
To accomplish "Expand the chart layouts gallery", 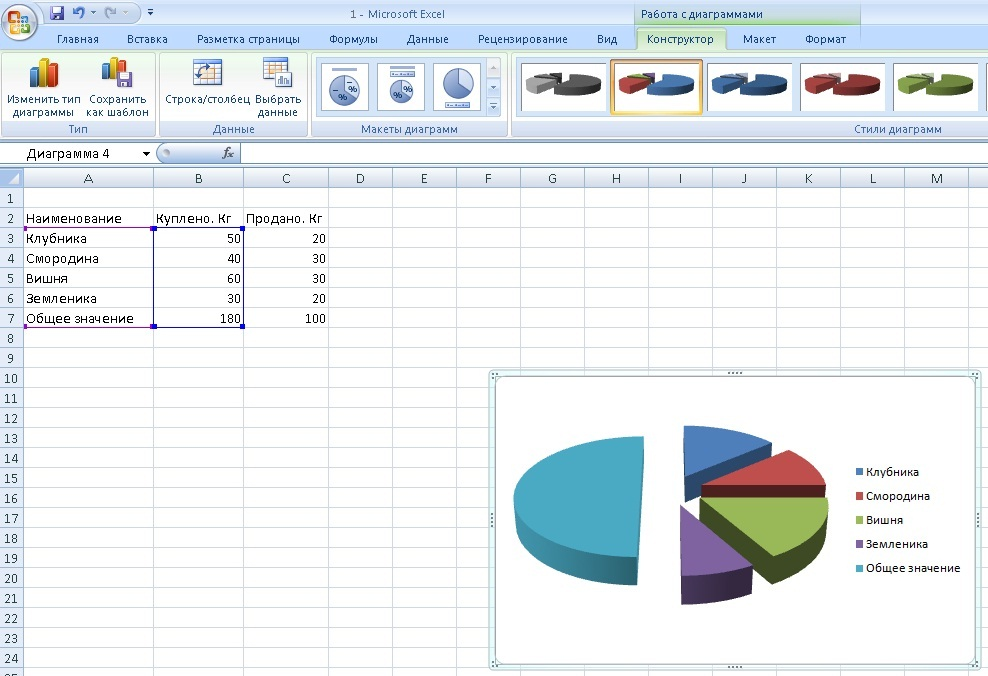I will [x=493, y=106].
